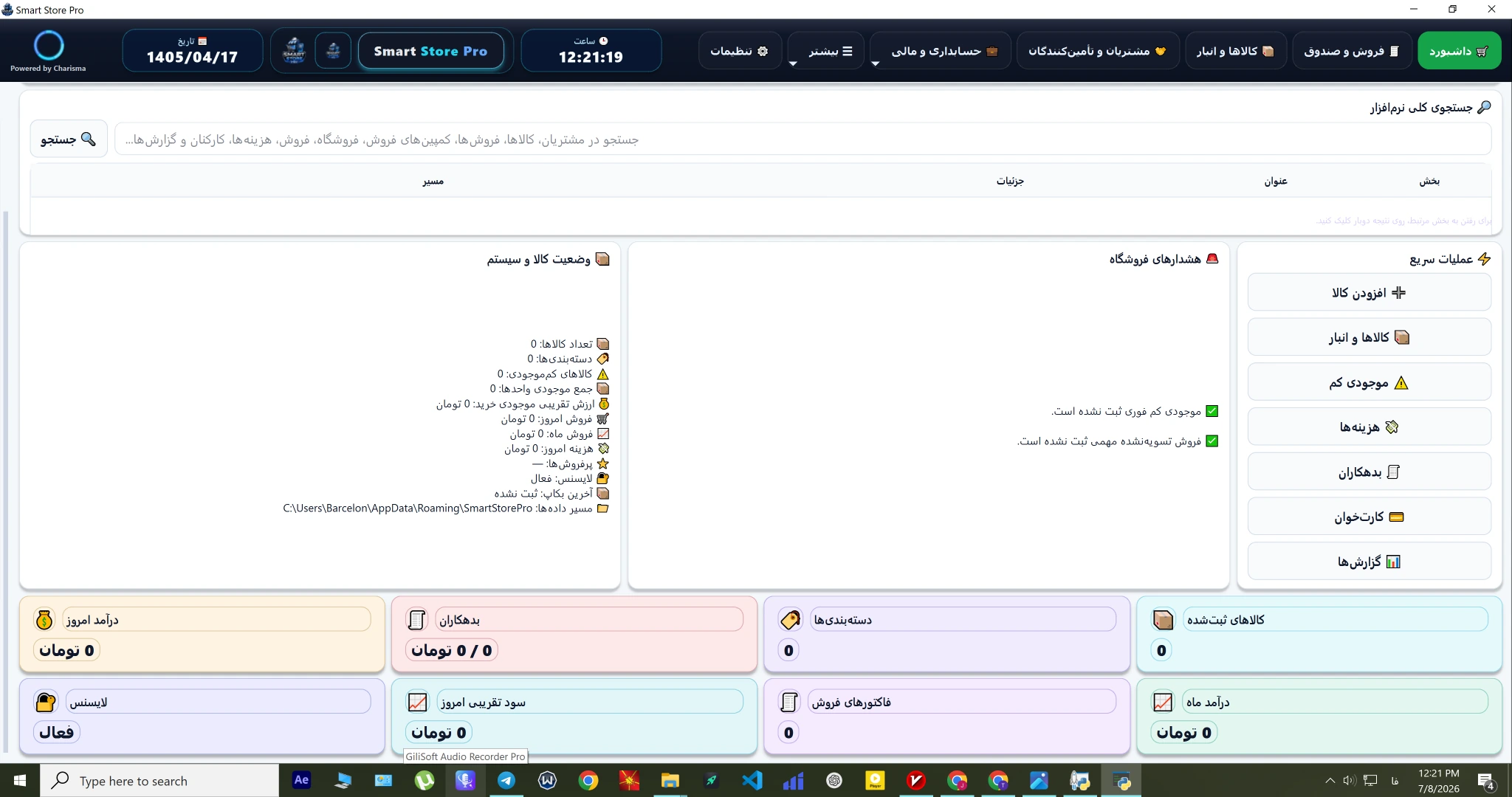Click the بخش column header
The height and width of the screenshot is (797, 1512).
point(1429,181)
